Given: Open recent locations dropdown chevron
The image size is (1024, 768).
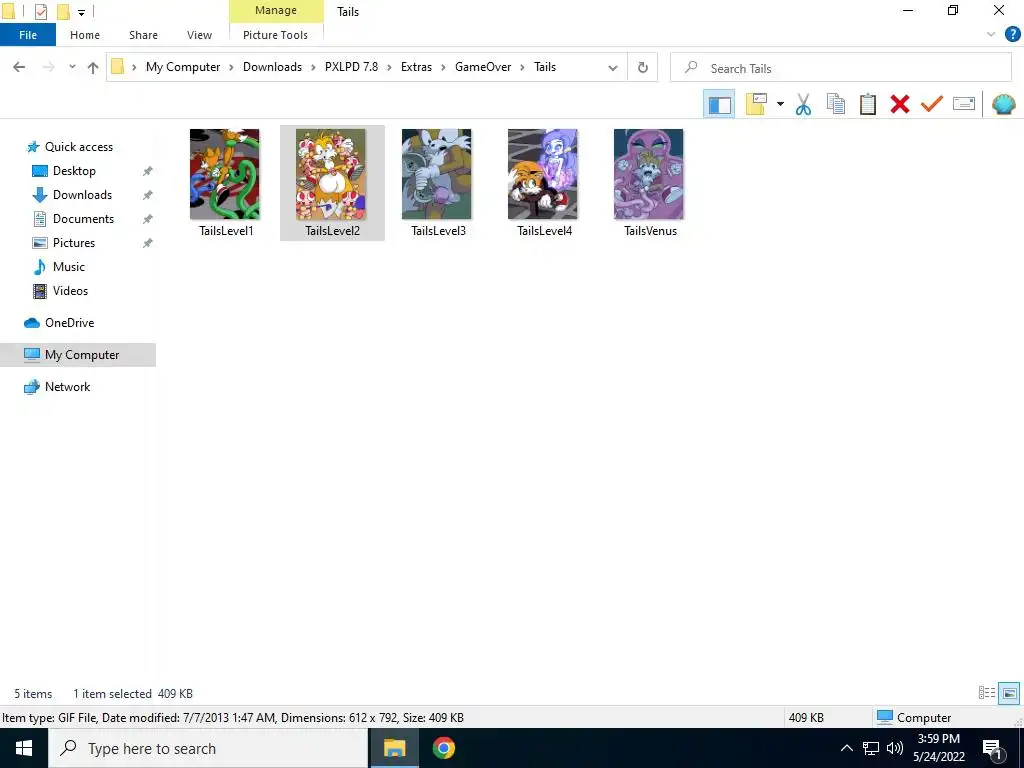Looking at the screenshot, I should (72, 67).
